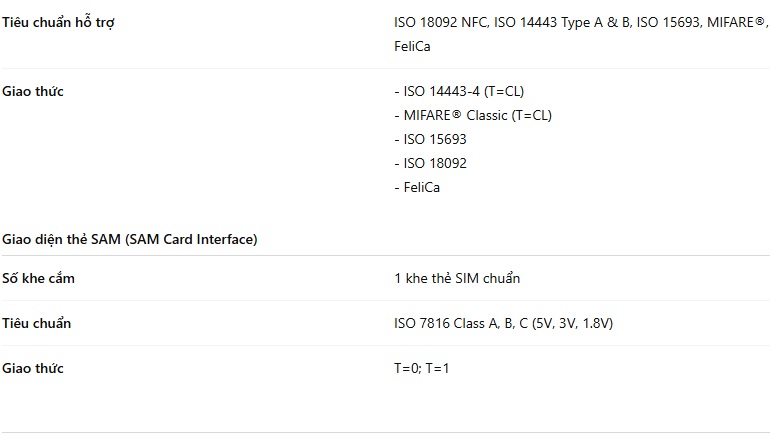Click the SAM section 'Giao thức' label
Screen dimensions: 772x435
(33, 369)
